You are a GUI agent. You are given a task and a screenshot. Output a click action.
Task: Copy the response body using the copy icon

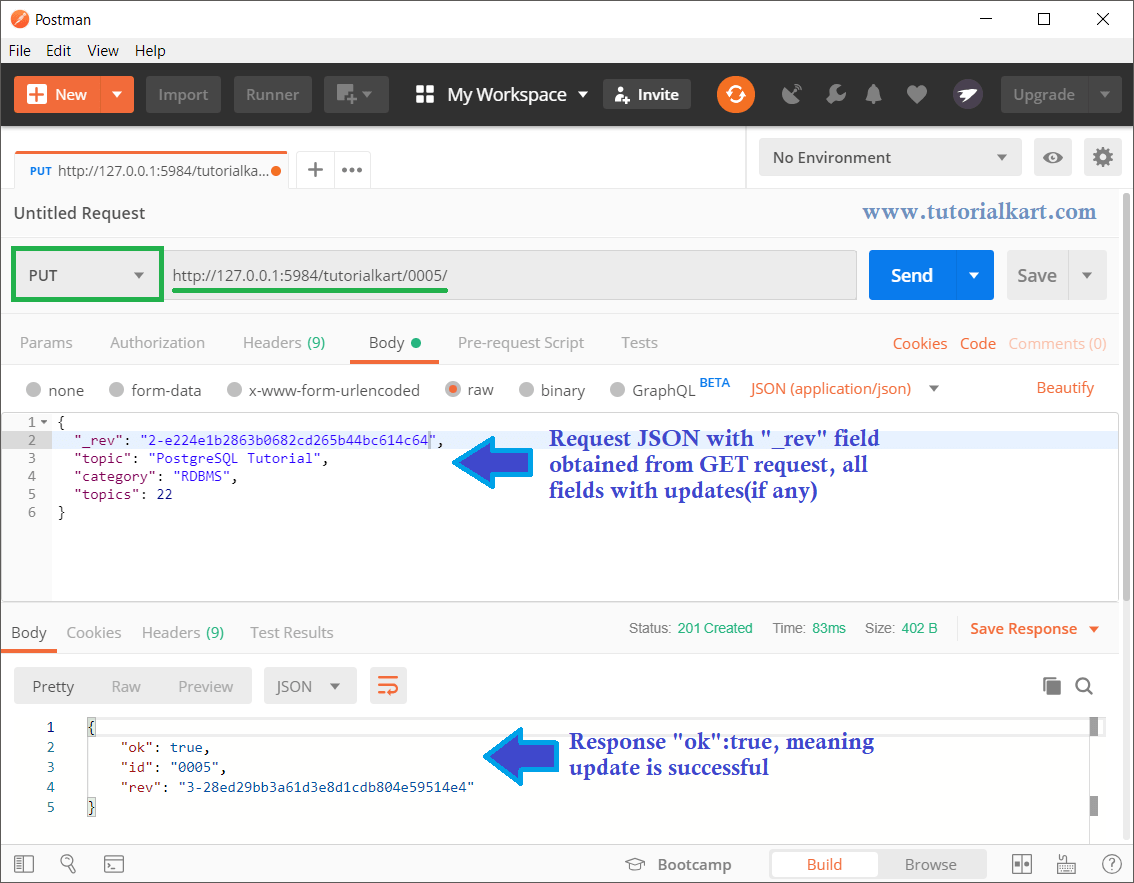tap(1051, 686)
